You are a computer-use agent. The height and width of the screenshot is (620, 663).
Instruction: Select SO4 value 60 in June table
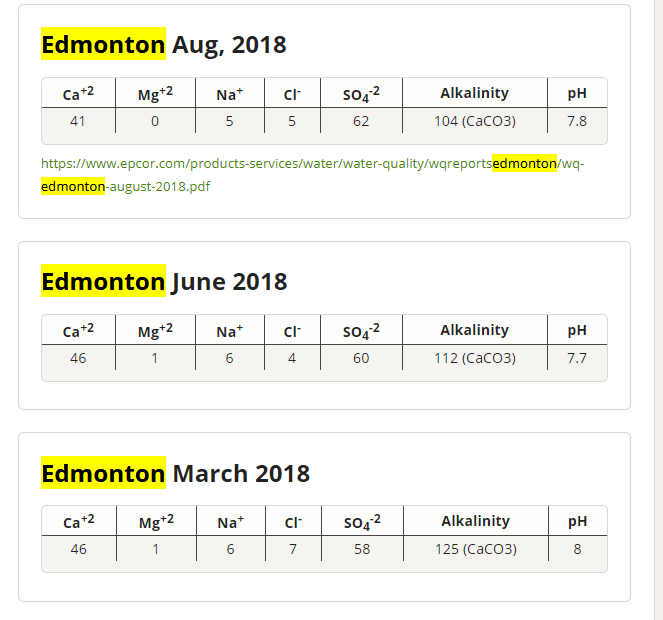tap(361, 358)
